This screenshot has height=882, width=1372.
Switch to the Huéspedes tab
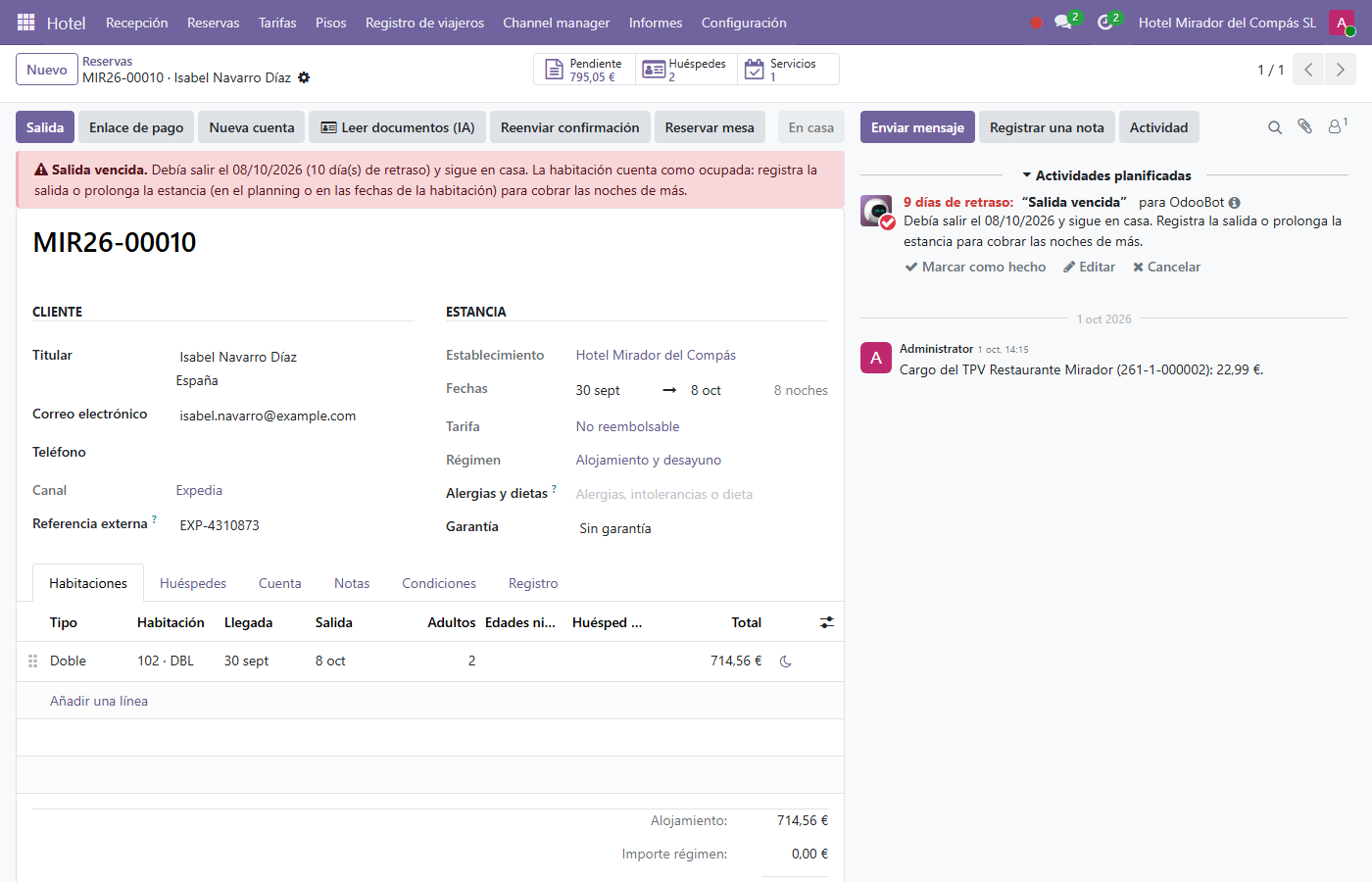point(193,583)
